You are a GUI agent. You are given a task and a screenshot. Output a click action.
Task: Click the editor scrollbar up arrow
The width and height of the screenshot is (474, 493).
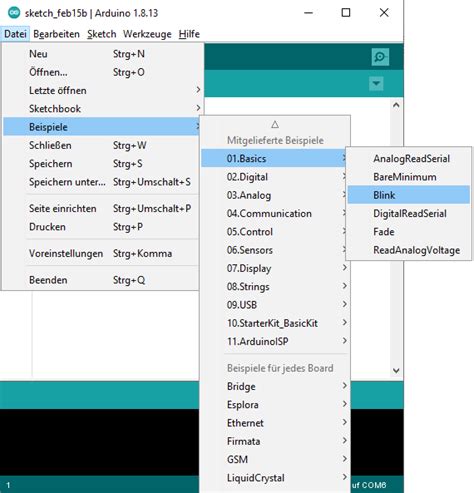pos(396,105)
